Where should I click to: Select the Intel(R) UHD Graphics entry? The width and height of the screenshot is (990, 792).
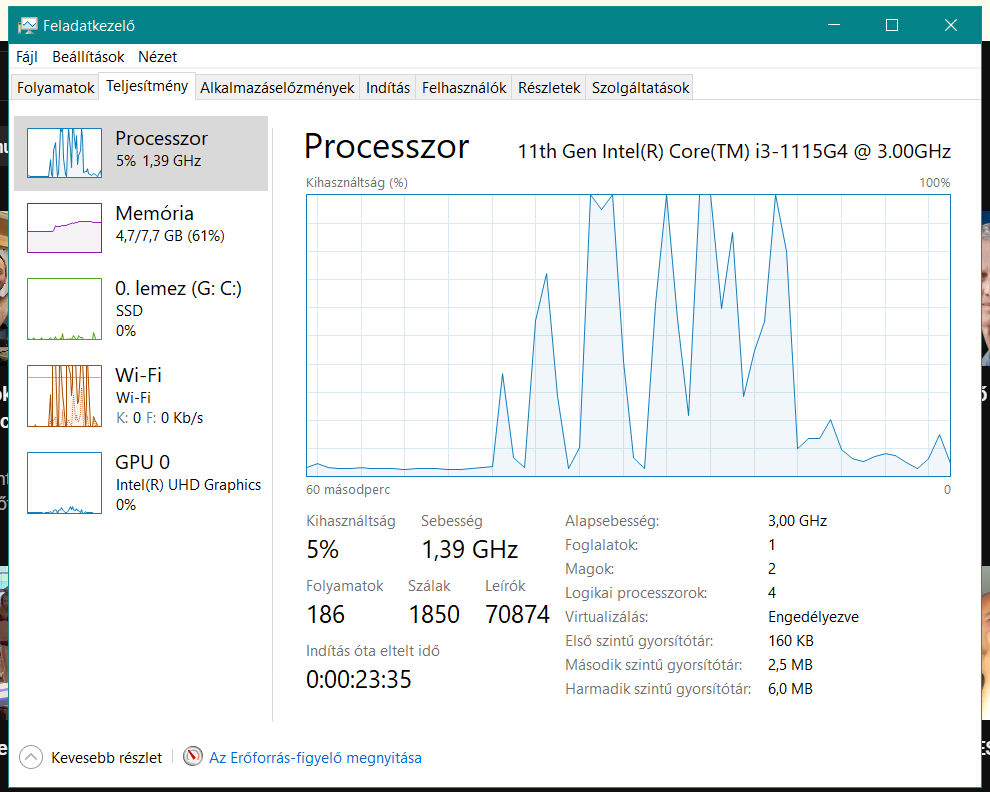click(141, 483)
